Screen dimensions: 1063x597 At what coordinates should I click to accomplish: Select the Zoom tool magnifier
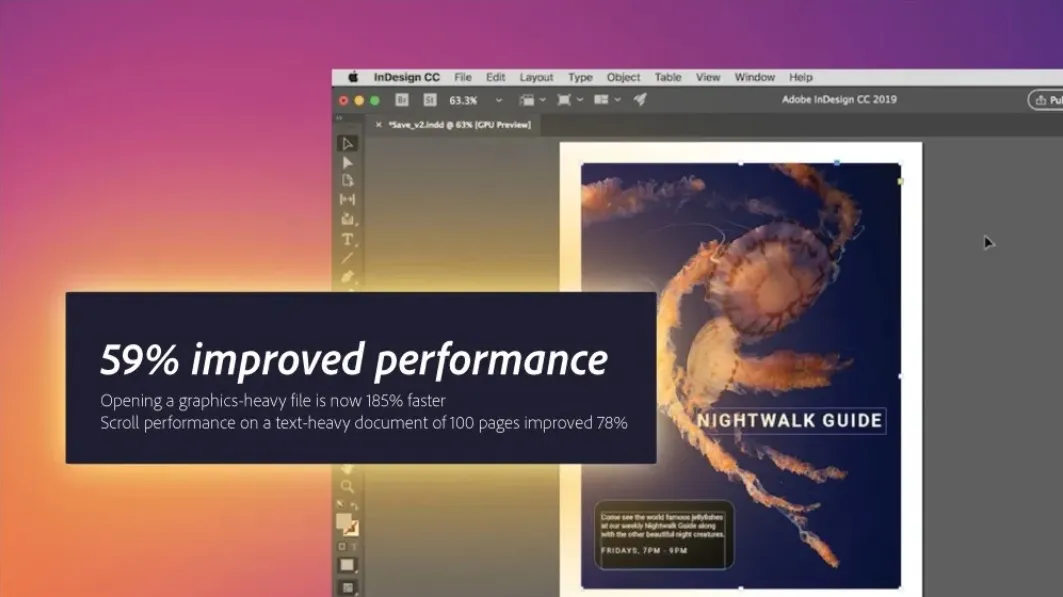tap(346, 486)
